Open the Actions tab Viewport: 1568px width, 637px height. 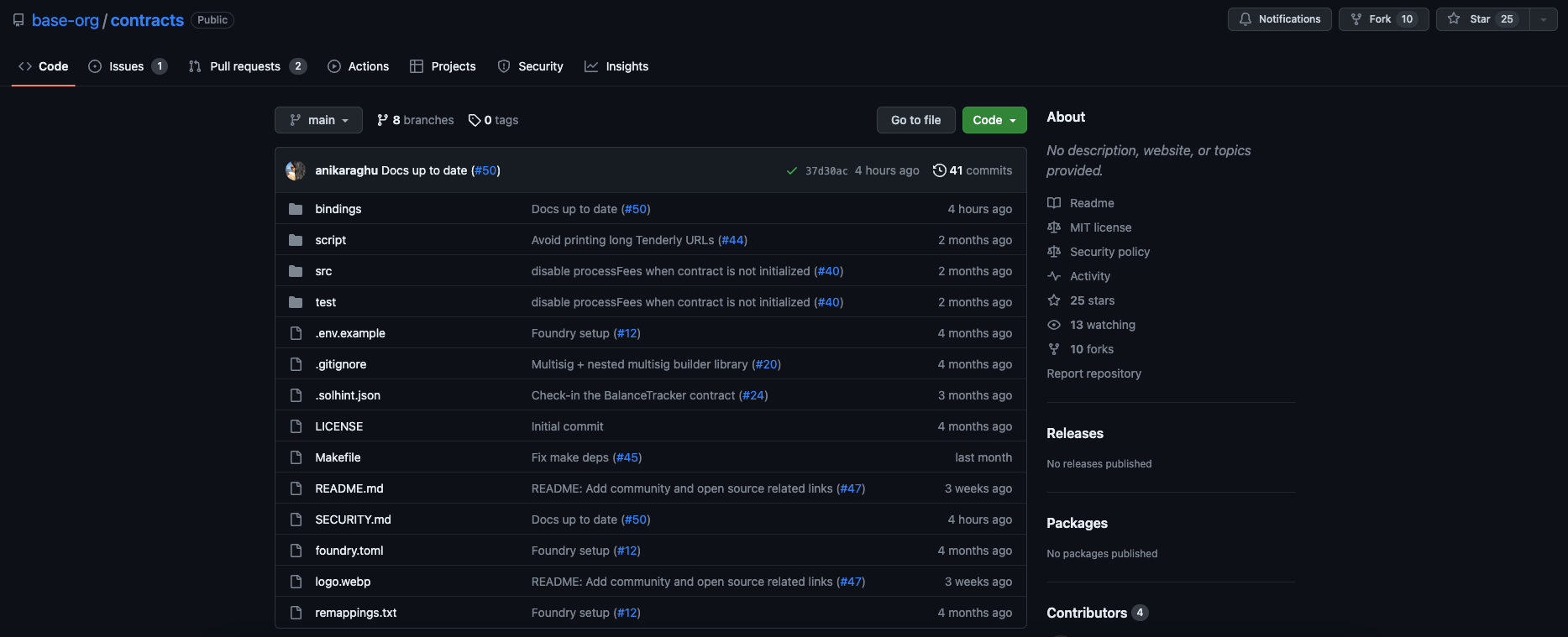359,66
